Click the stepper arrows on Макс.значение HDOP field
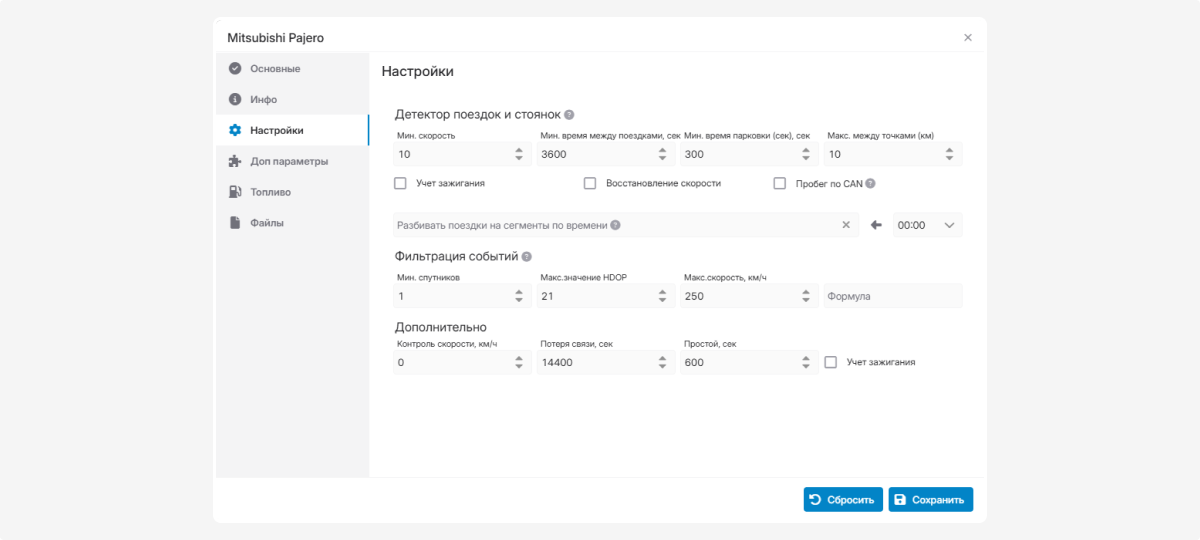Viewport: 1200px width, 540px height. (x=662, y=296)
